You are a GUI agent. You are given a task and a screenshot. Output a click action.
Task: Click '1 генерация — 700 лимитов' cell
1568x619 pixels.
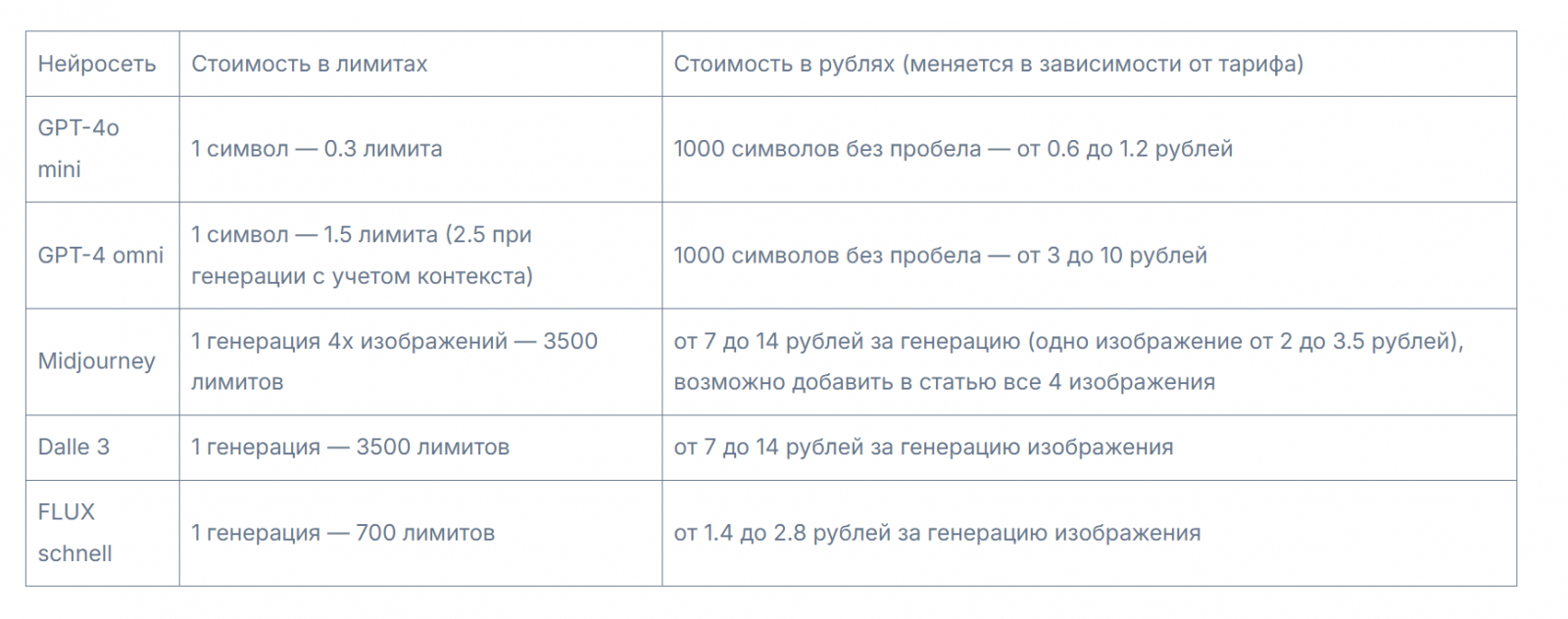[342, 533]
